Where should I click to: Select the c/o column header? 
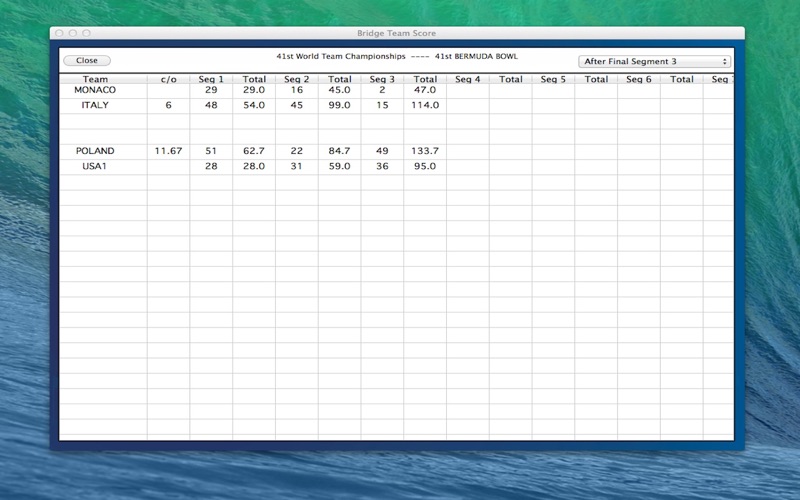point(168,79)
